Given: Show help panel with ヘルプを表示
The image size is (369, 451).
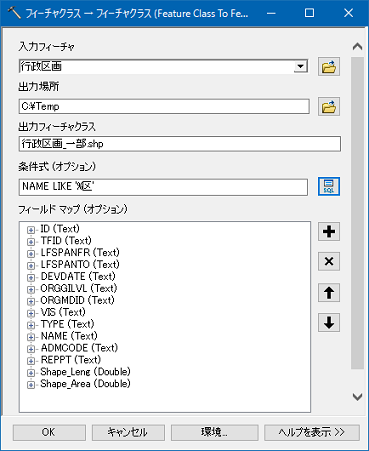Looking at the screenshot, I should pyautogui.click(x=312, y=432).
